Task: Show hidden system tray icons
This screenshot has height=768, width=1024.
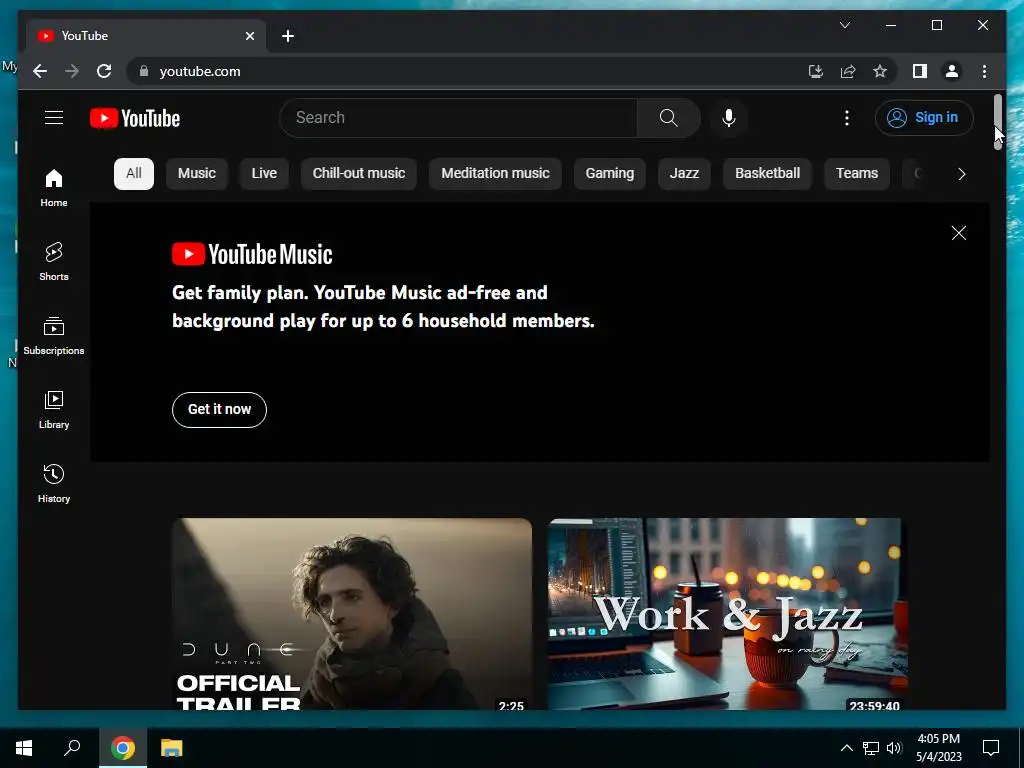Action: (x=846, y=748)
